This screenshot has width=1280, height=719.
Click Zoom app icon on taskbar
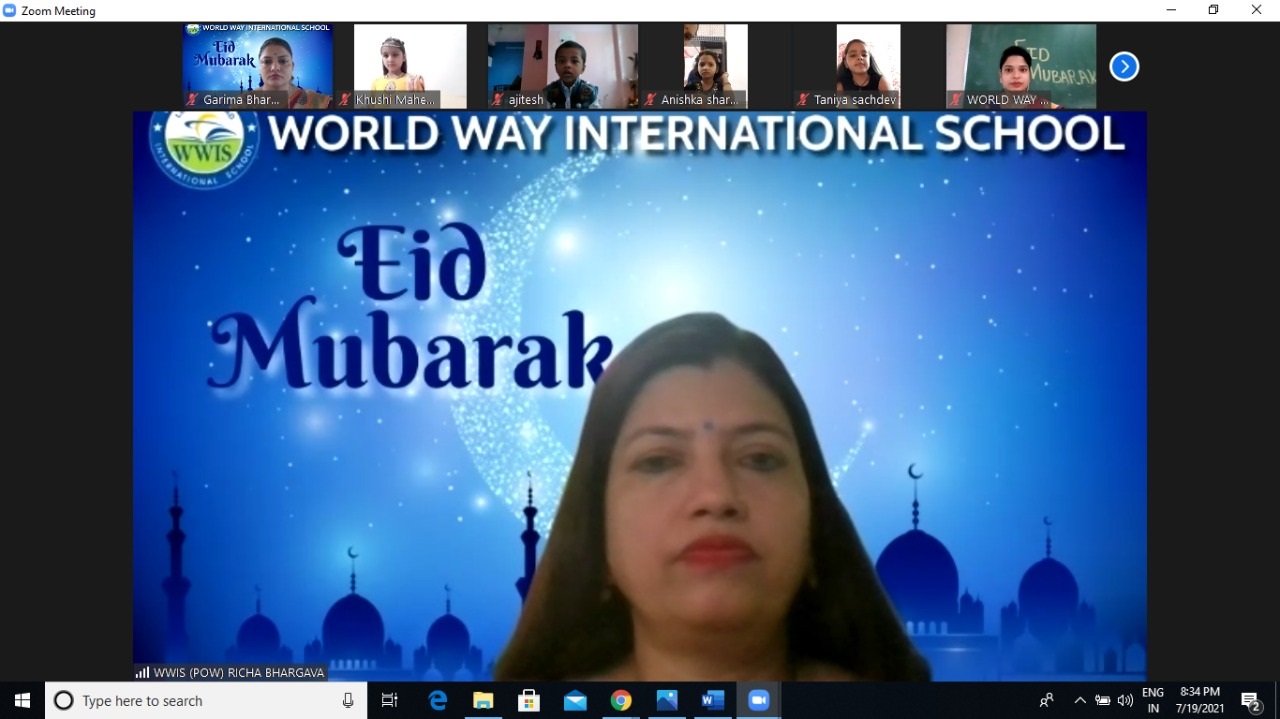(759, 701)
